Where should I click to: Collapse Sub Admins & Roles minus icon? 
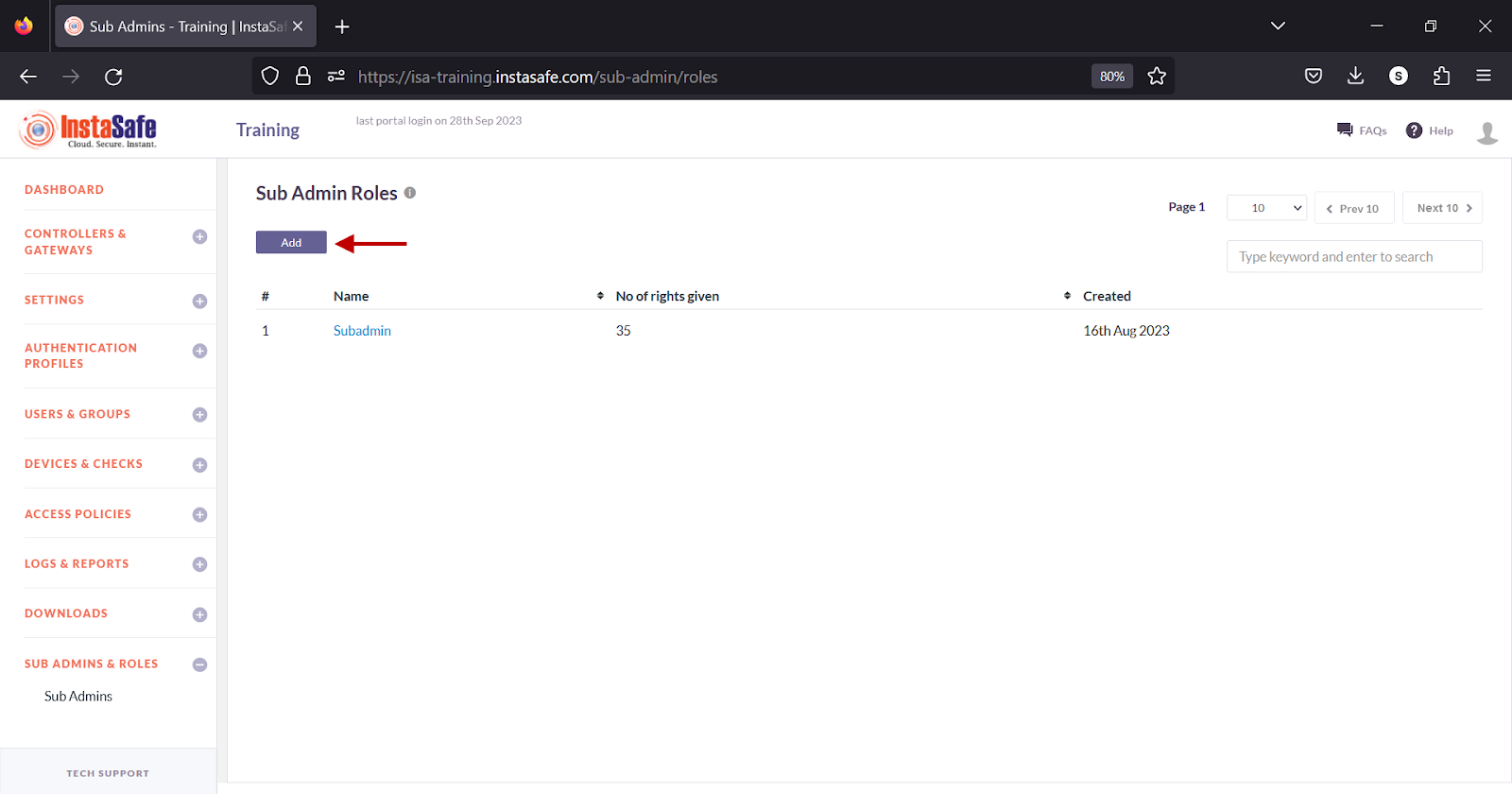[x=199, y=665]
